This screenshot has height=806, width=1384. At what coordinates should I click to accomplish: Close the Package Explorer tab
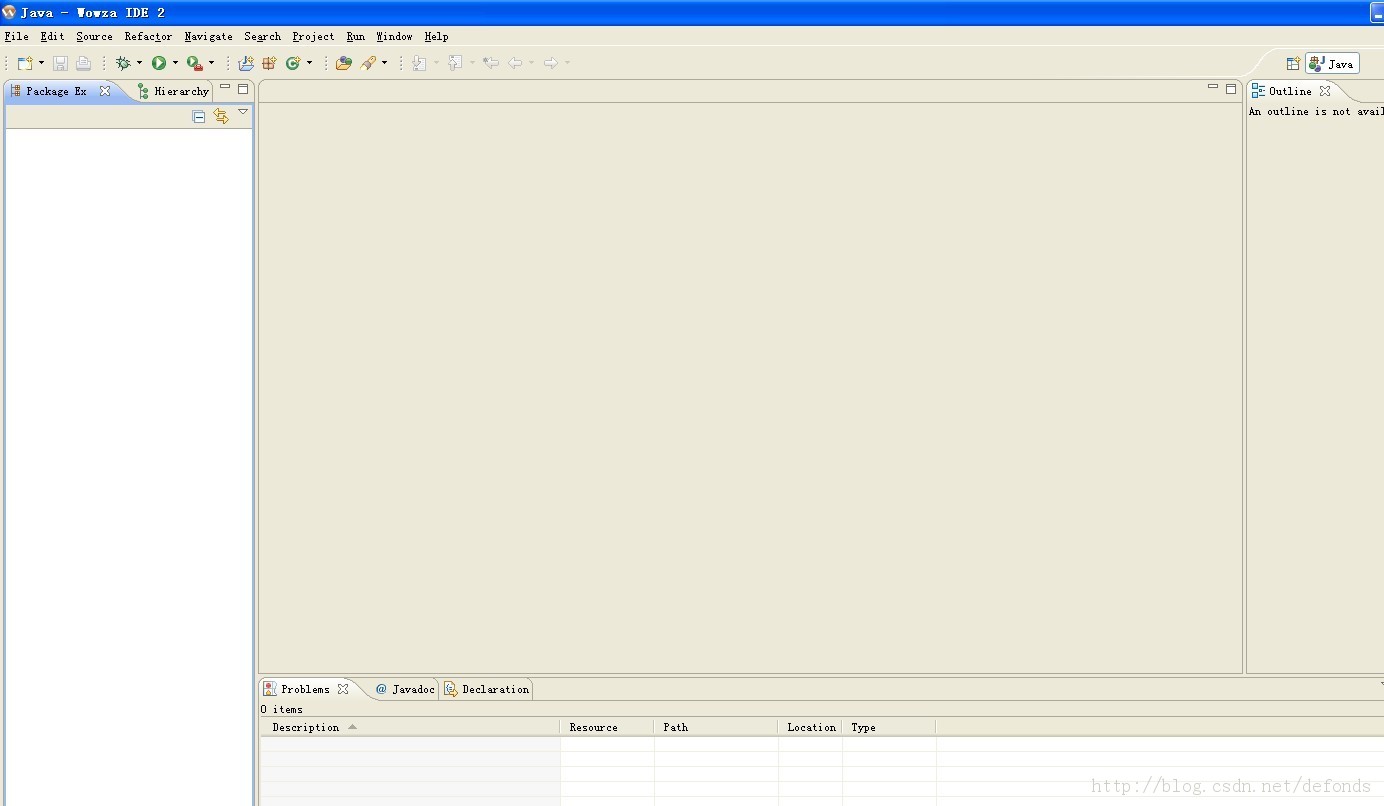point(105,91)
